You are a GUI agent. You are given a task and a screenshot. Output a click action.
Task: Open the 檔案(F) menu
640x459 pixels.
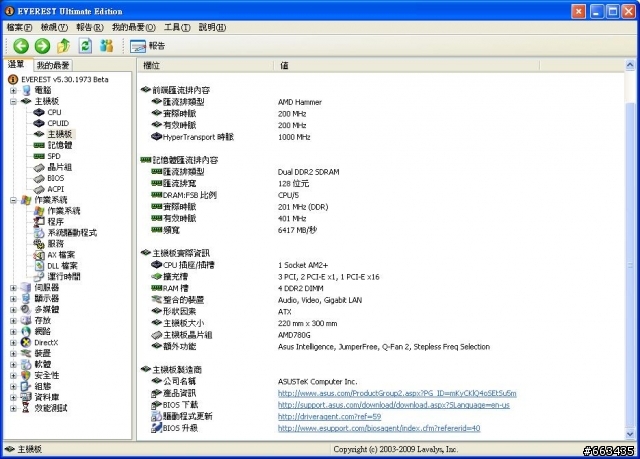click(19, 27)
